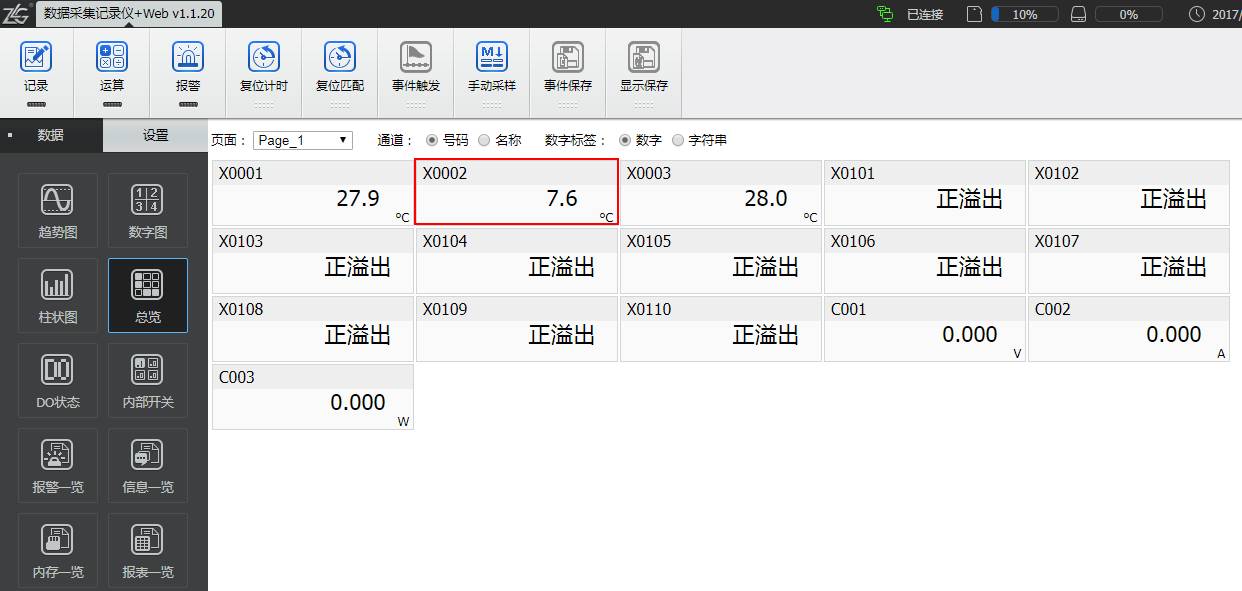Open the DO状态 status panel
The image size is (1242, 591).
pos(58,380)
